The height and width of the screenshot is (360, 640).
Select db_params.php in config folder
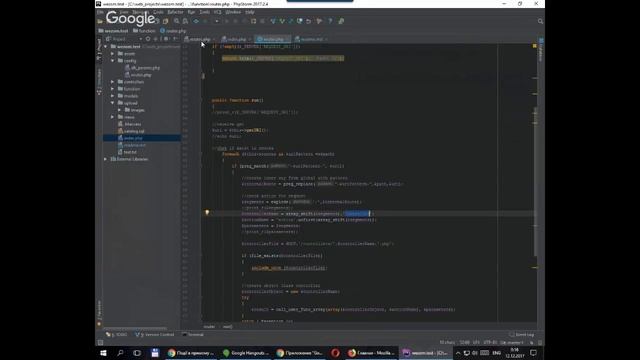click(142, 68)
